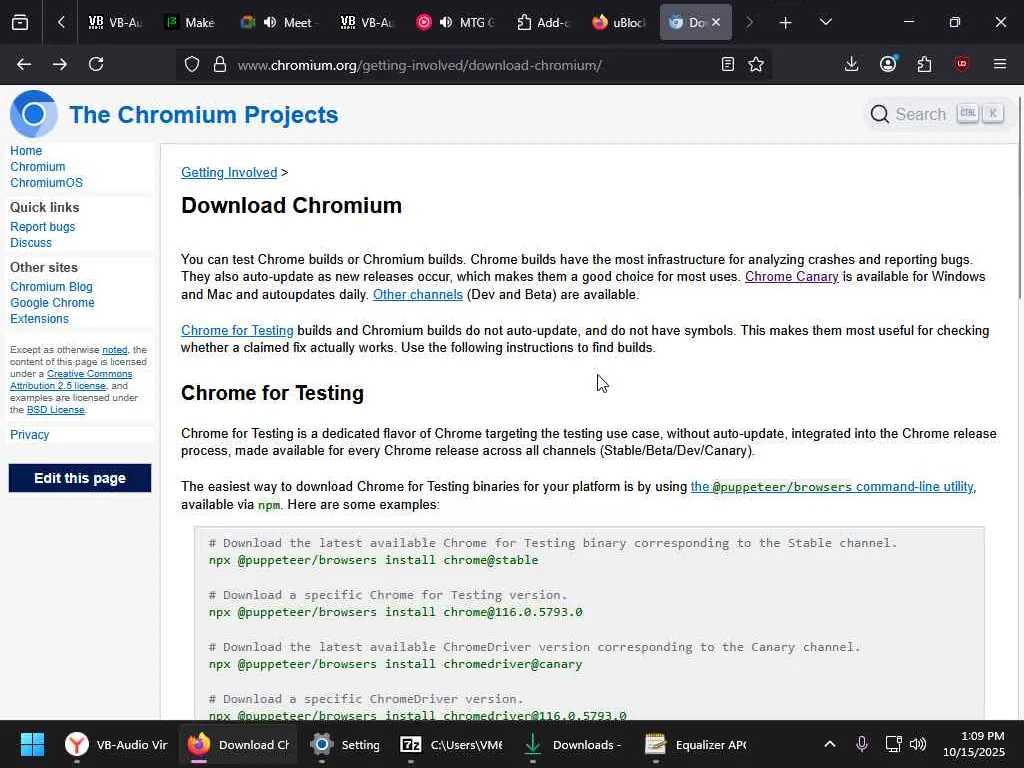Open the volume speaker tray icon

click(918, 744)
